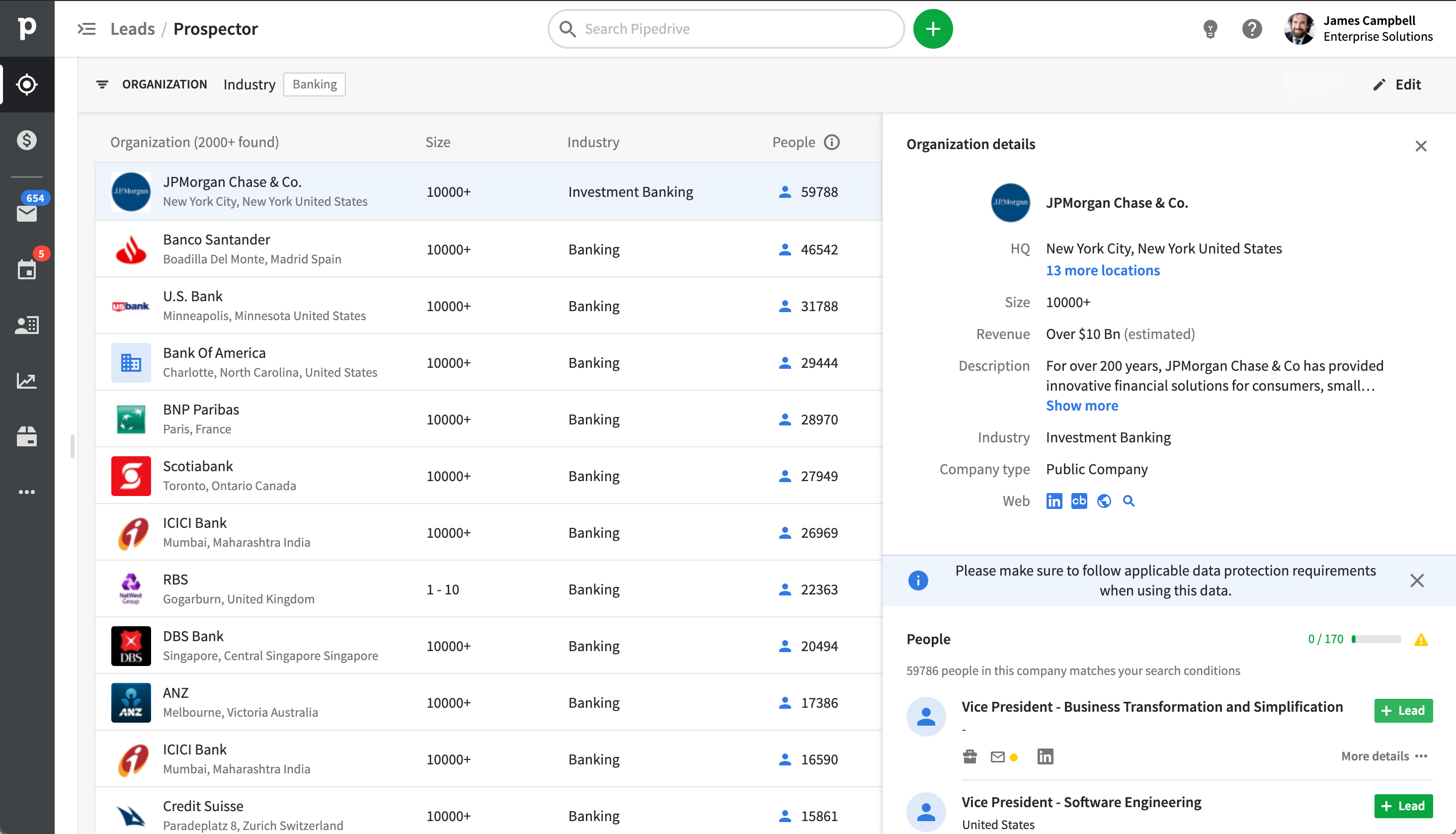Expand Show more in description
Image resolution: width=1456 pixels, height=834 pixels.
(x=1081, y=406)
